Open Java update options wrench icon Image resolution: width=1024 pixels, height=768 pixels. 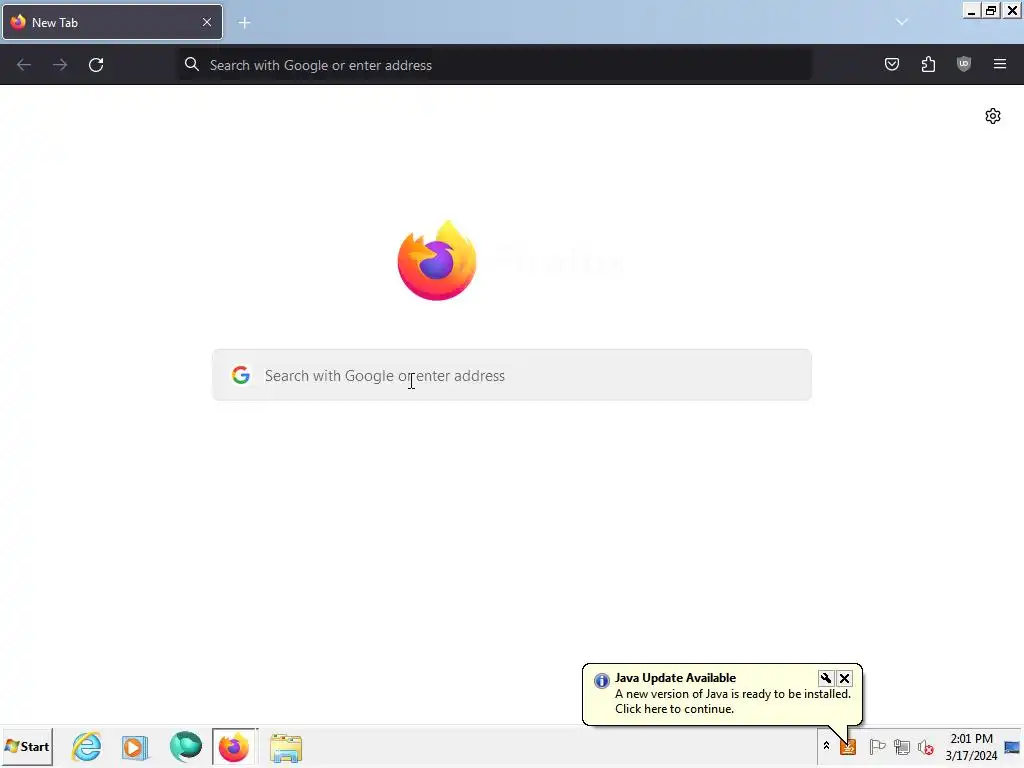825,678
